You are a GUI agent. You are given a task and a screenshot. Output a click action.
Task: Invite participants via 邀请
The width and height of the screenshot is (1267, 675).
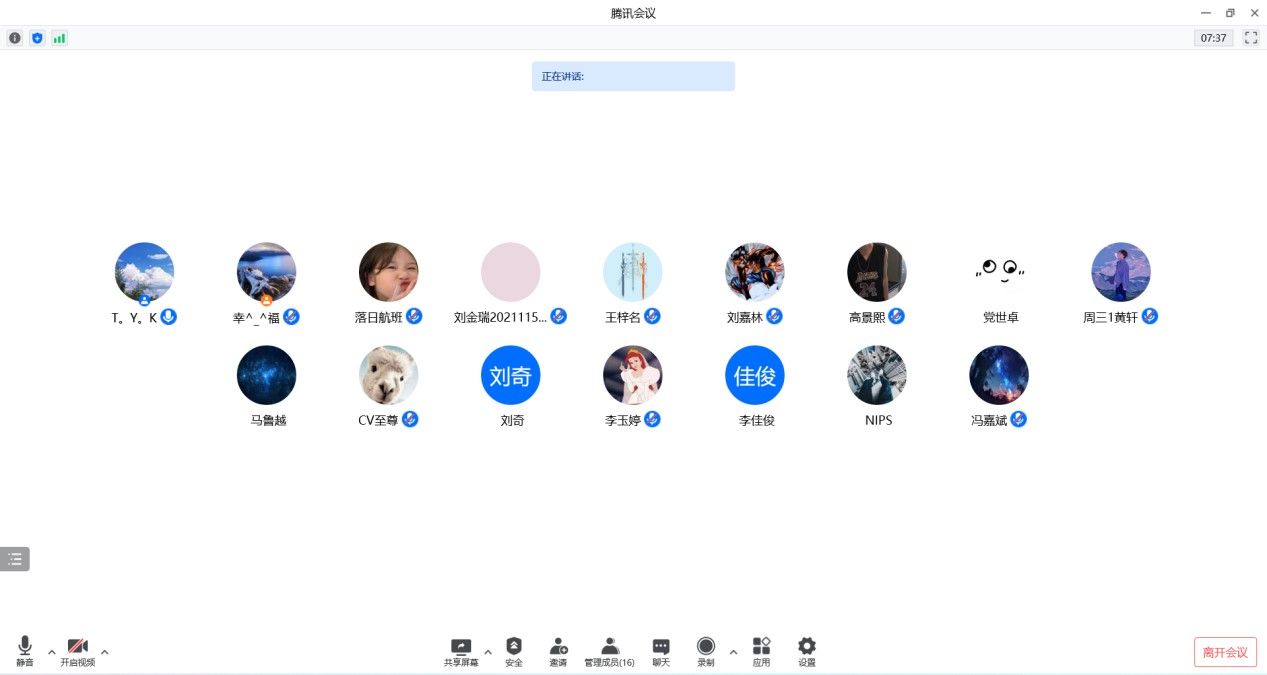558,652
